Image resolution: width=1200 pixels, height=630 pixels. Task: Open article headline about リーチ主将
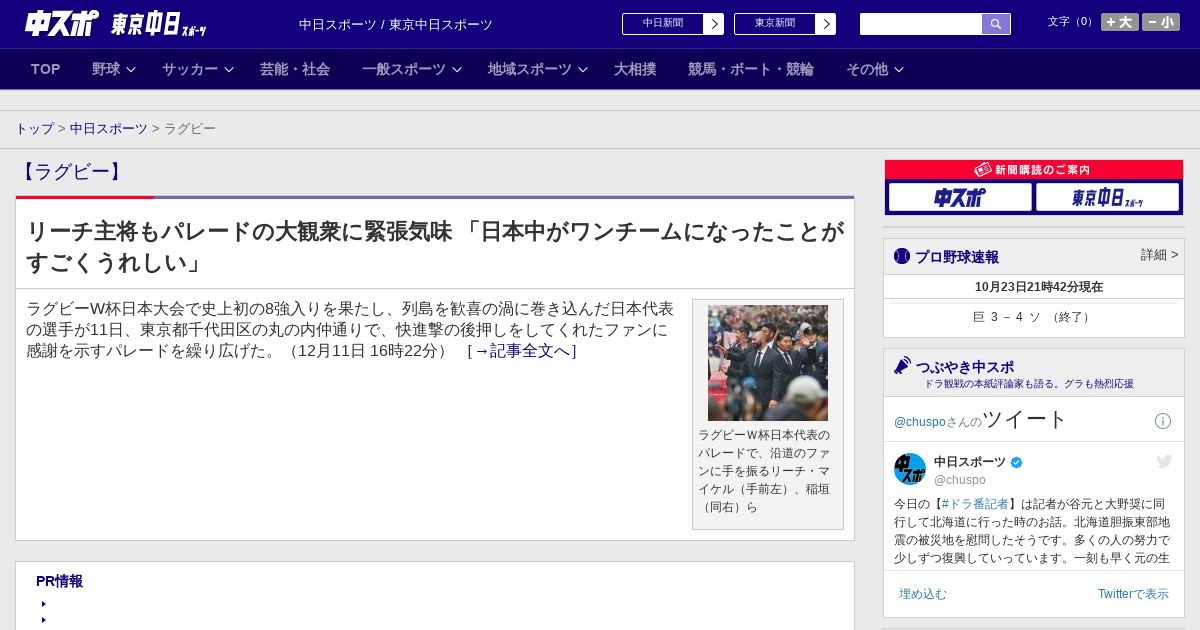(x=435, y=247)
